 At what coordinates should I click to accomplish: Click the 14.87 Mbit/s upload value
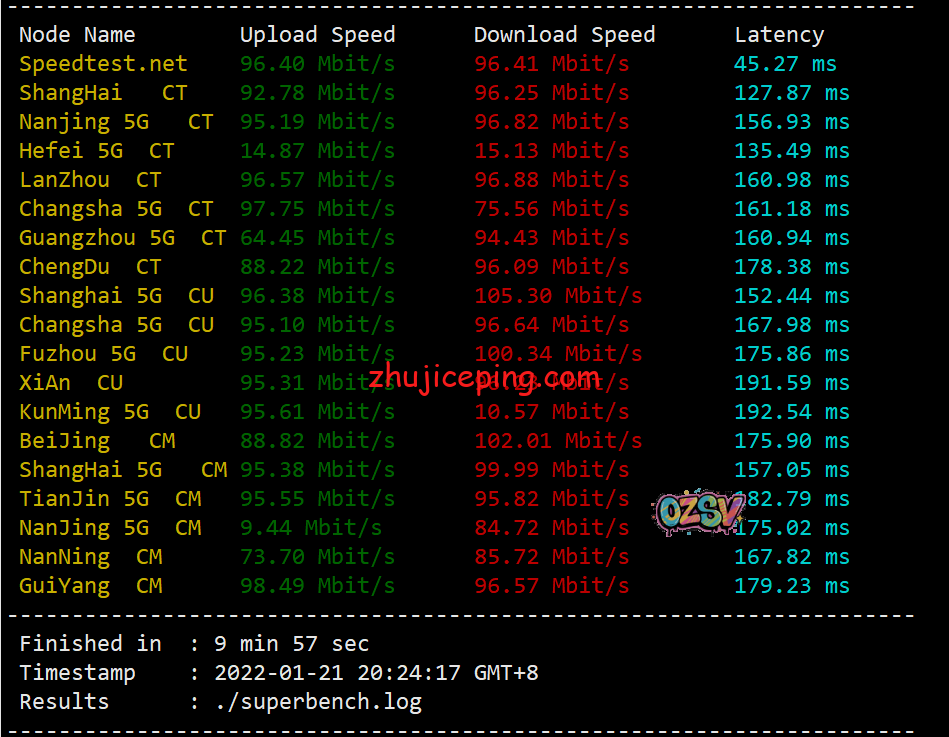317,151
